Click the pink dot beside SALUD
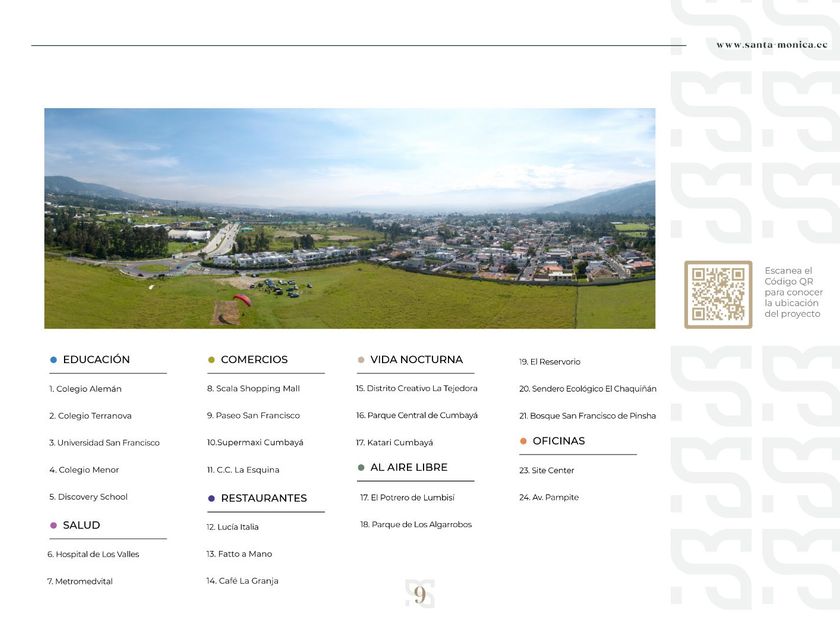 click(53, 526)
